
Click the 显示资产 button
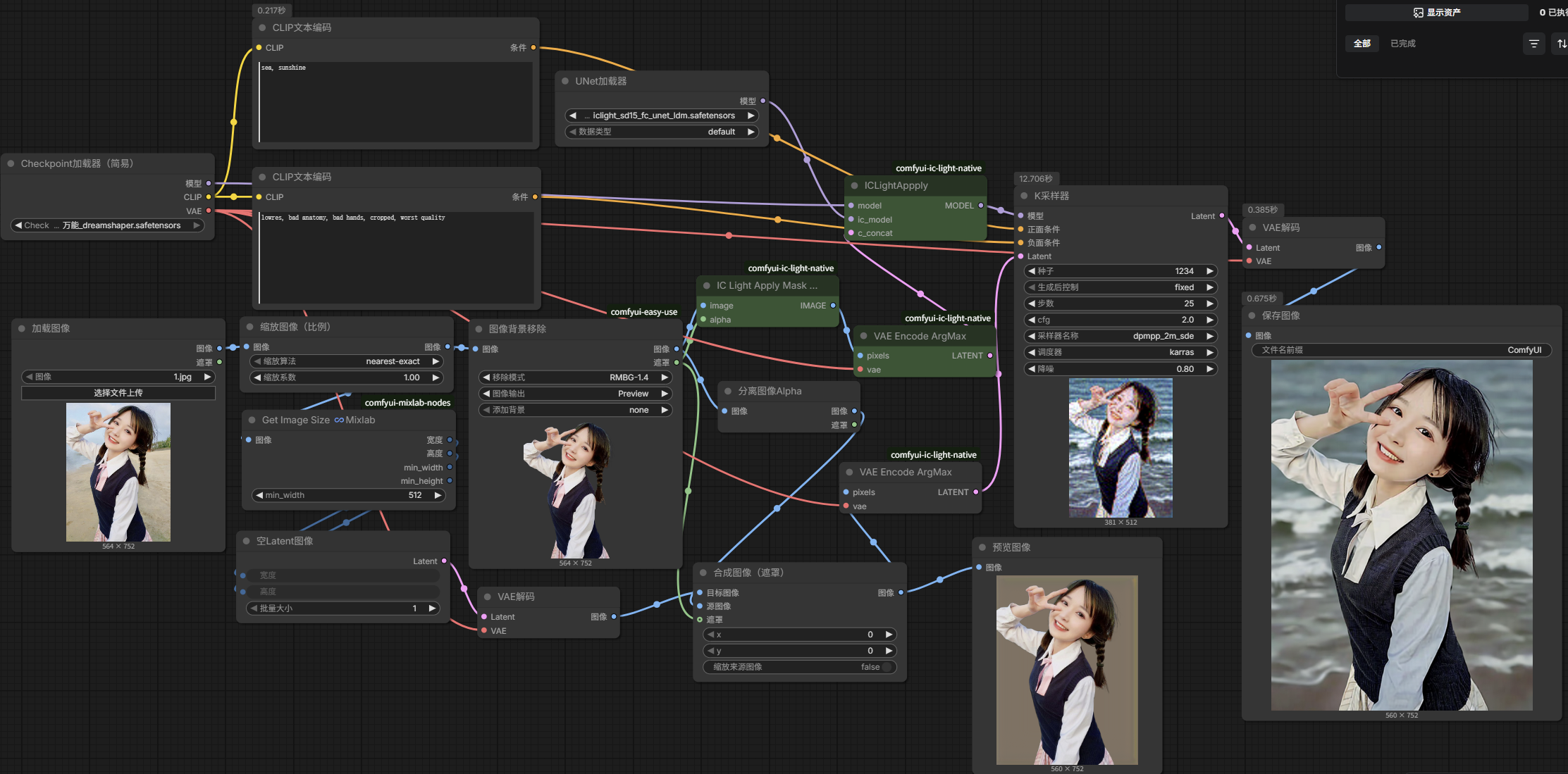(x=1436, y=13)
